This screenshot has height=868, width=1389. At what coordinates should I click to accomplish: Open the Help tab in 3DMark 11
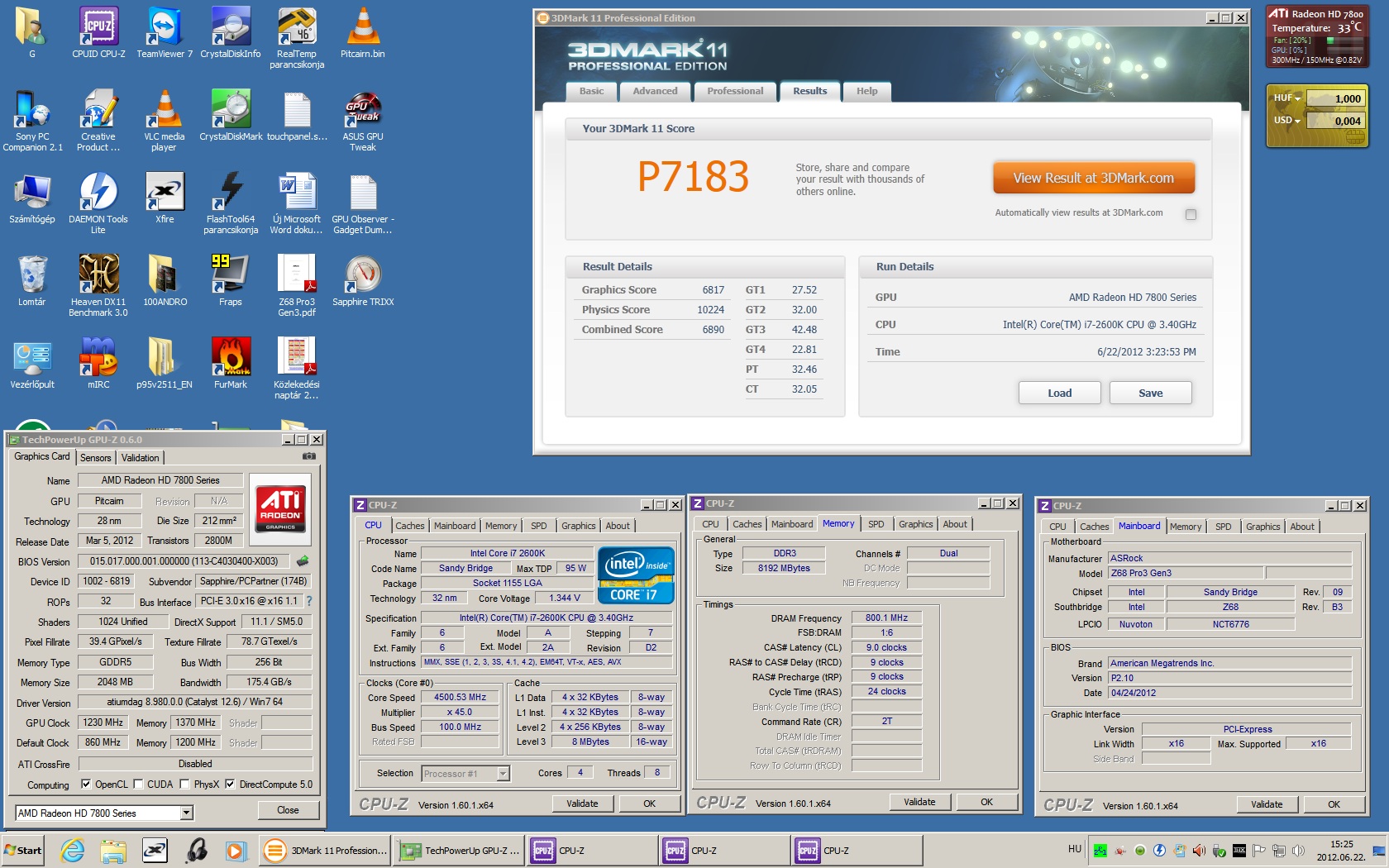point(866,92)
